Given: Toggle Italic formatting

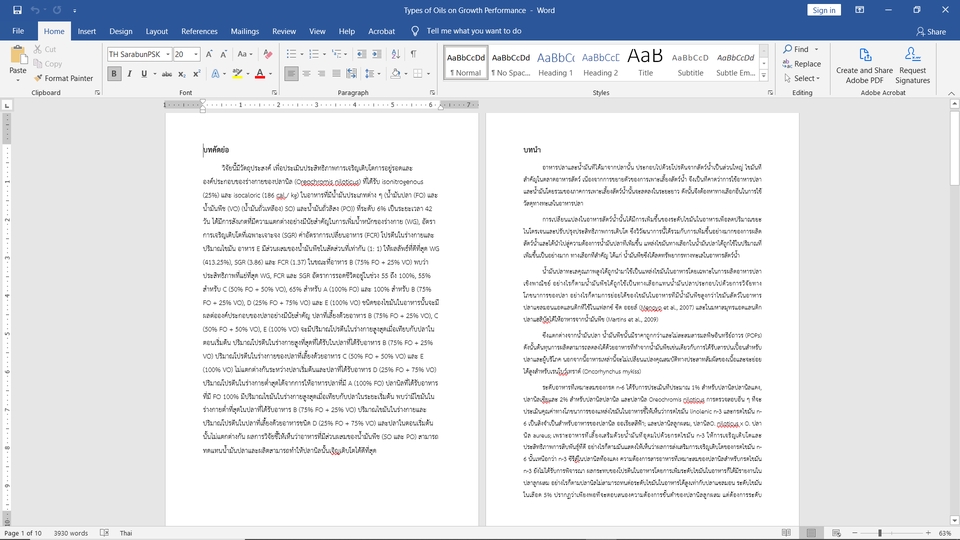Looking at the screenshot, I should pyautogui.click(x=129, y=74).
